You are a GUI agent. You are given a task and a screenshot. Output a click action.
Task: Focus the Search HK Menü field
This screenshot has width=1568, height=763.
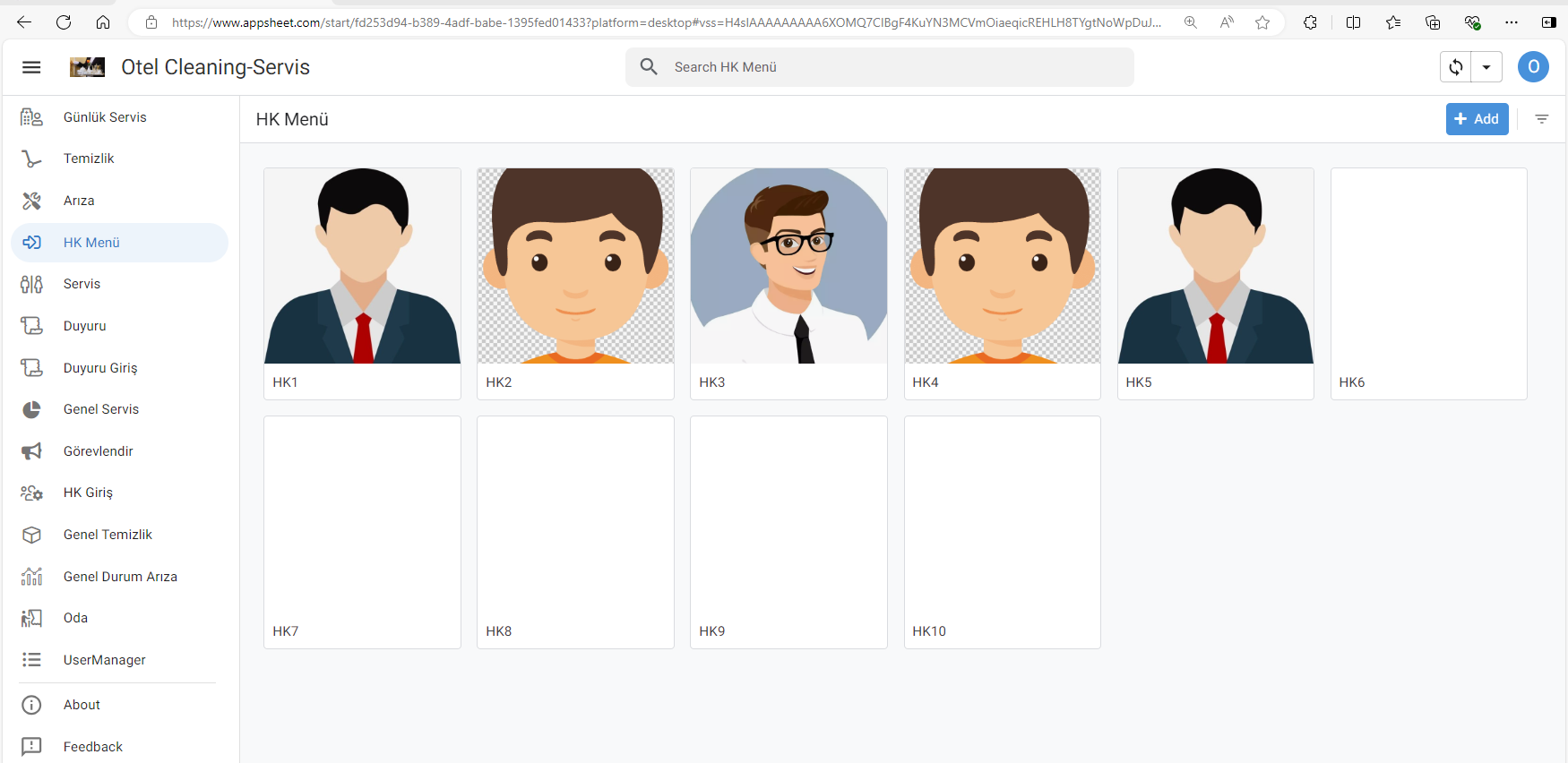880,67
